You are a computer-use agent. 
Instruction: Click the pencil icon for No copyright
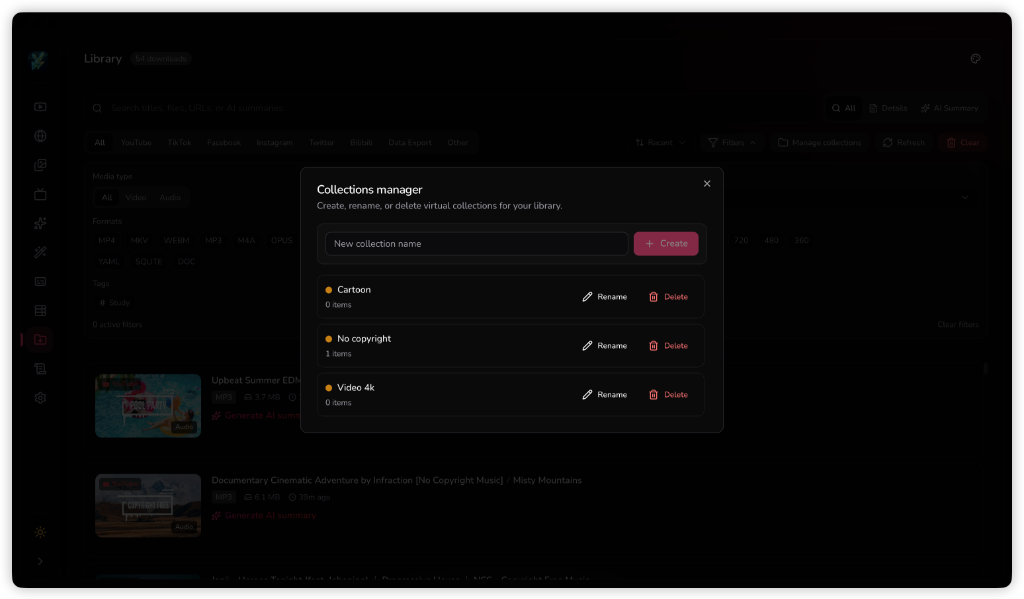587,346
